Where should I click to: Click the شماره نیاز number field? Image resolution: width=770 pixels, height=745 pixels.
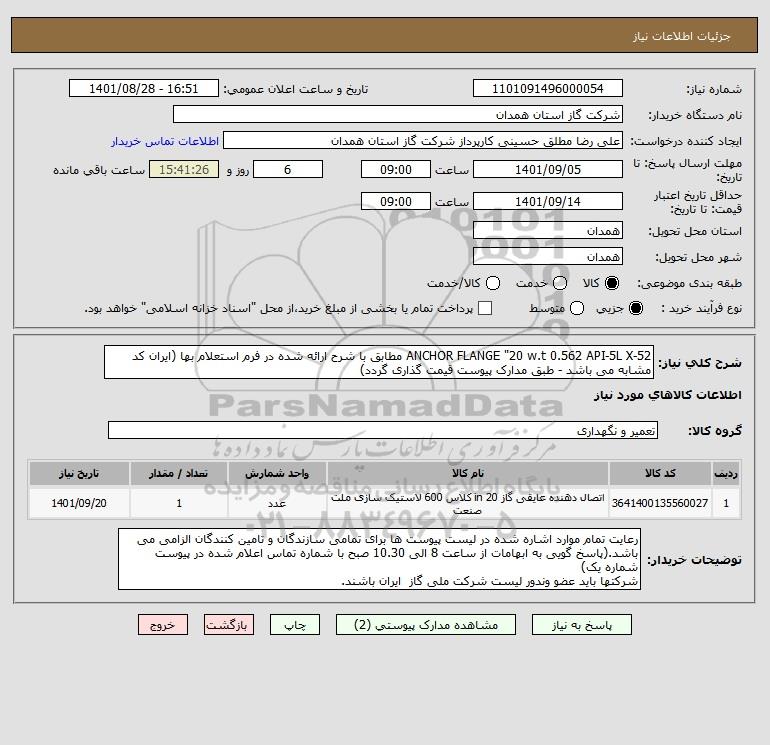click(x=548, y=88)
